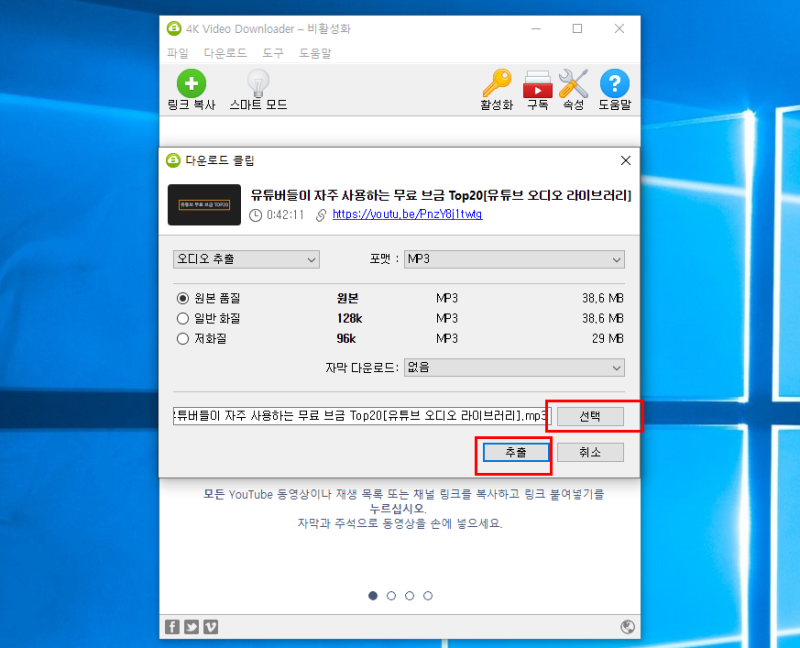The image size is (800, 648).
Task: Go to the third tutorial page dot
Action: [x=410, y=595]
